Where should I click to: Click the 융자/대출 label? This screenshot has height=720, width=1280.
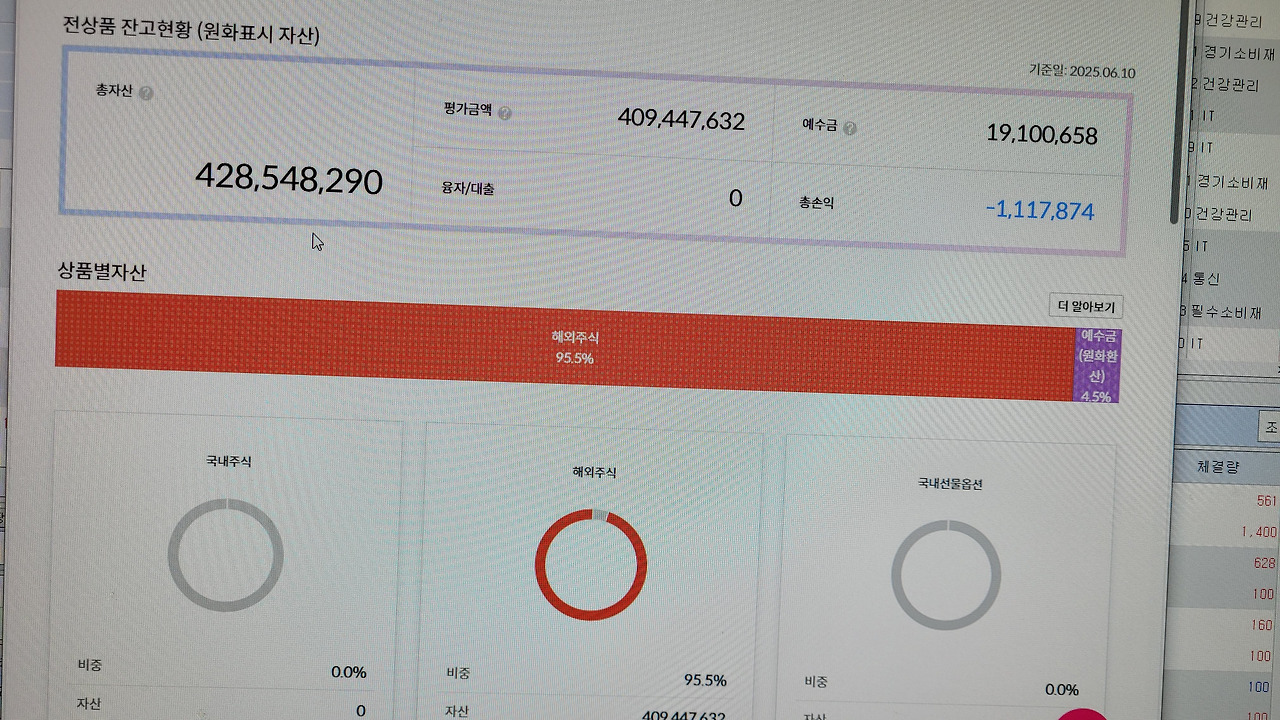(468, 188)
